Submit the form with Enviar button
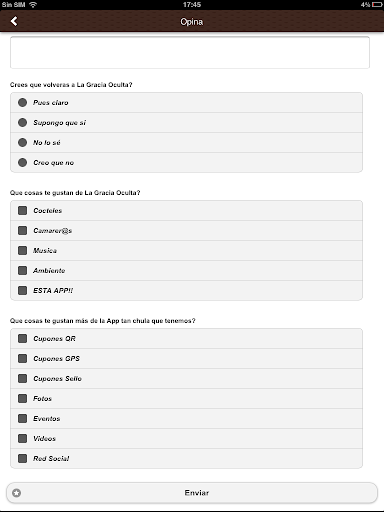 point(192,493)
